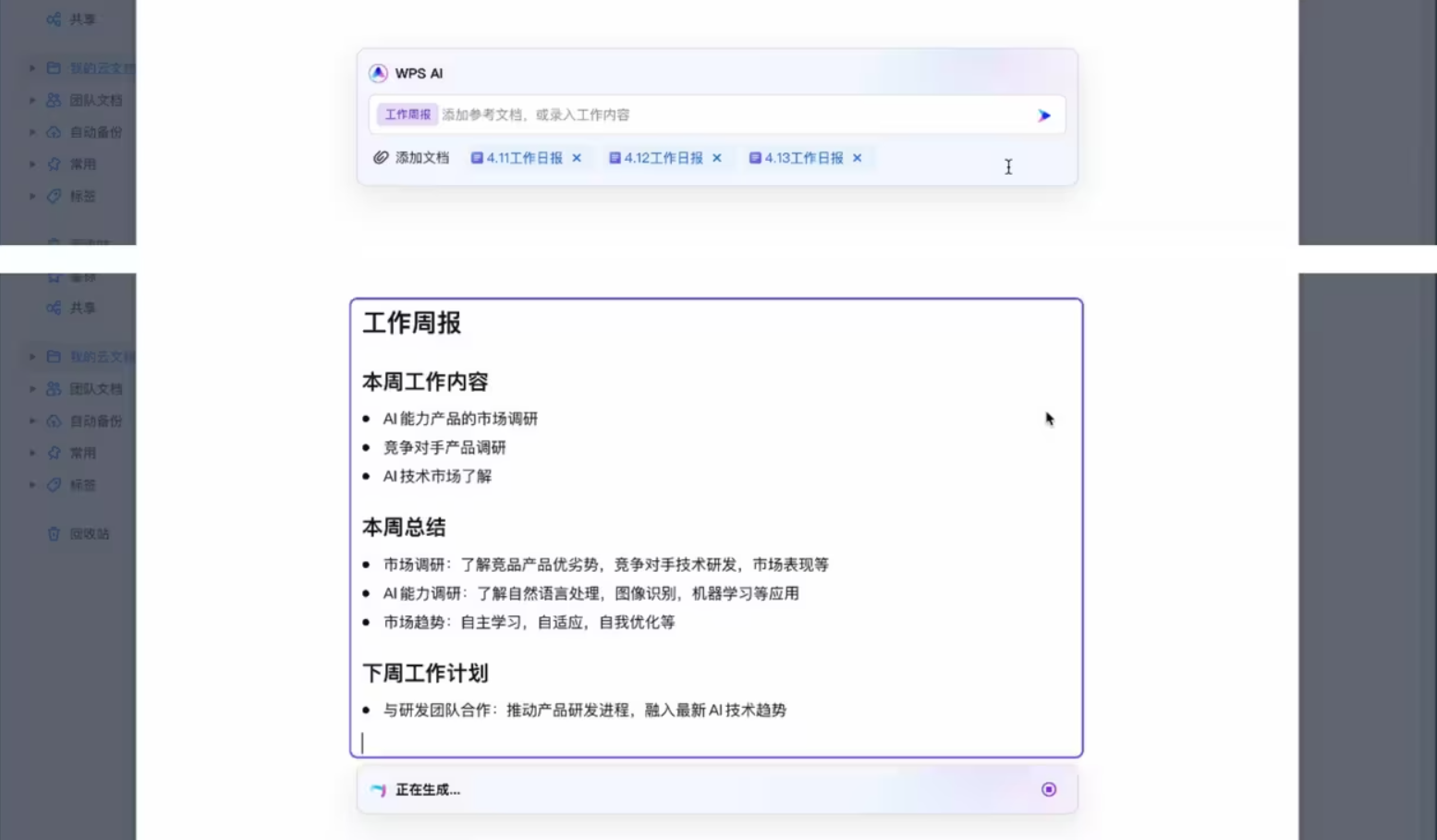Open 标签 in sidebar beside the generated report
Viewport: 1437px width, 840px height.
(x=83, y=485)
